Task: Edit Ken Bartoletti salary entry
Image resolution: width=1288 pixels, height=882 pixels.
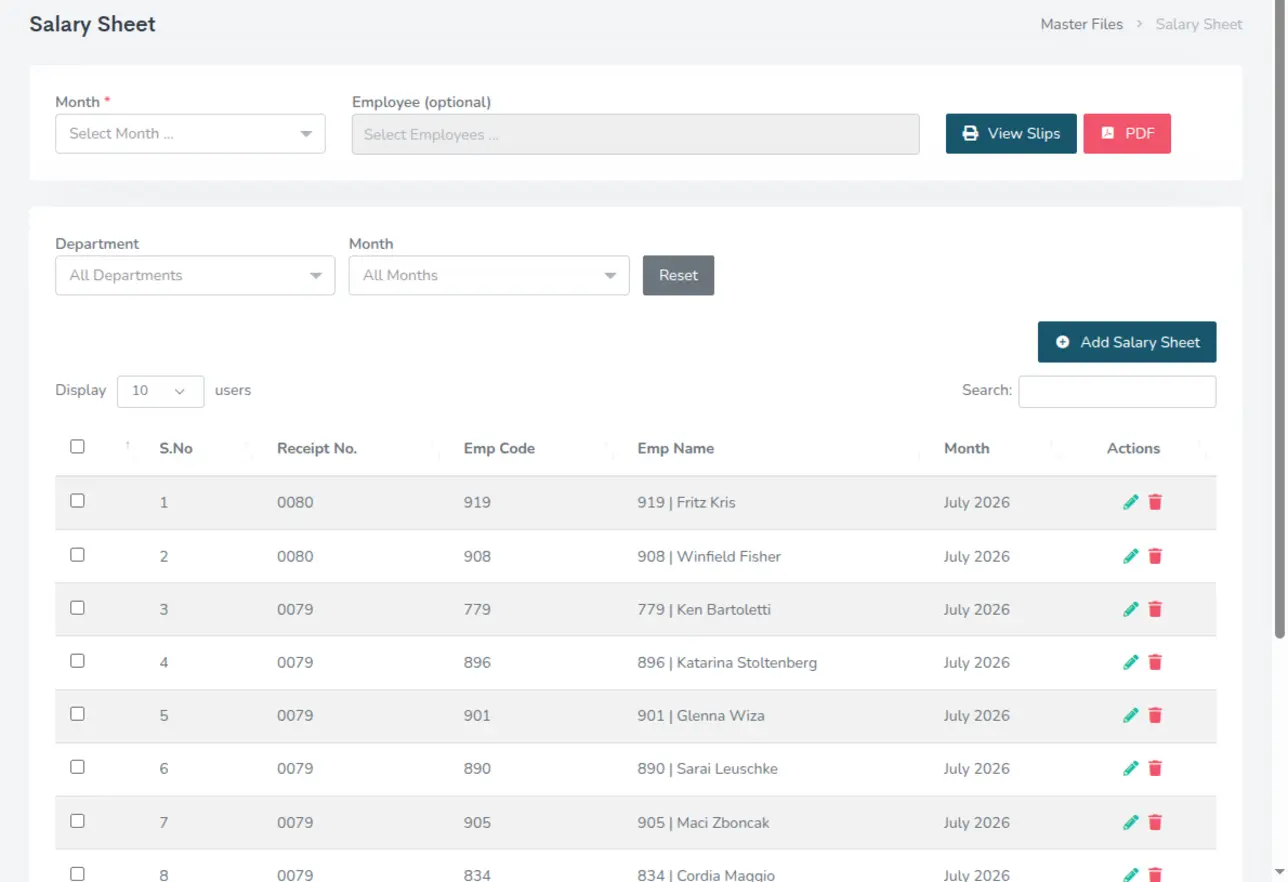Action: pos(1131,609)
